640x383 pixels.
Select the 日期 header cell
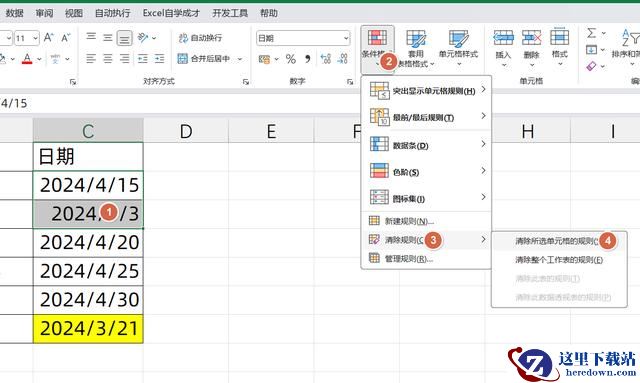point(88,157)
